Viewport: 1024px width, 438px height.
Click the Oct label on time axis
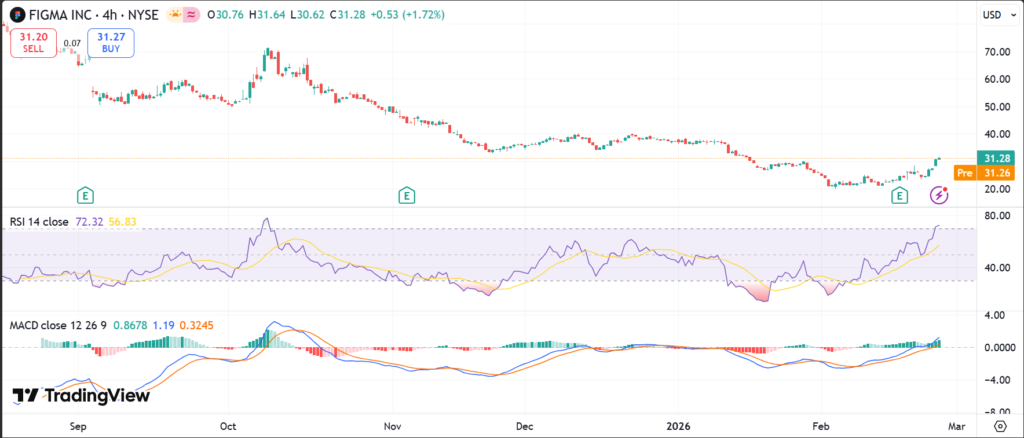[x=229, y=424]
